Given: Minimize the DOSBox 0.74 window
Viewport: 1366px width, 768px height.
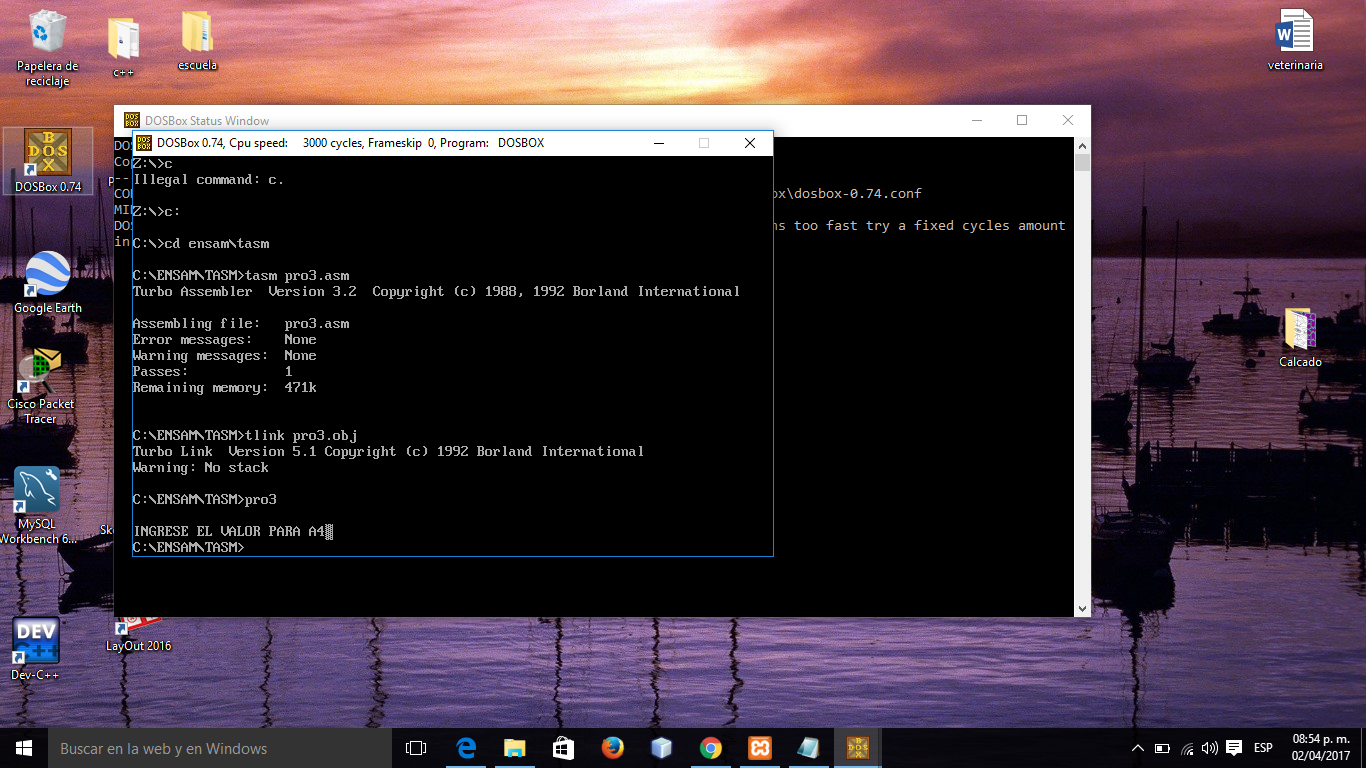Looking at the screenshot, I should (658, 143).
